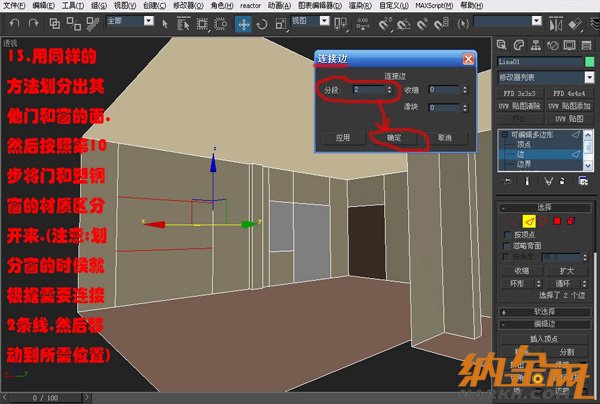
Task: Open the green object color swatch
Action: coord(589,62)
